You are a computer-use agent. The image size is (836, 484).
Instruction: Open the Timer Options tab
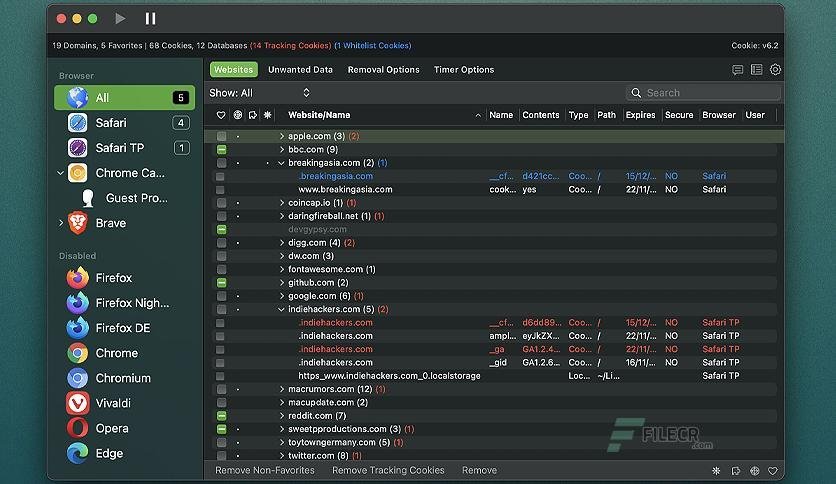[x=463, y=70]
